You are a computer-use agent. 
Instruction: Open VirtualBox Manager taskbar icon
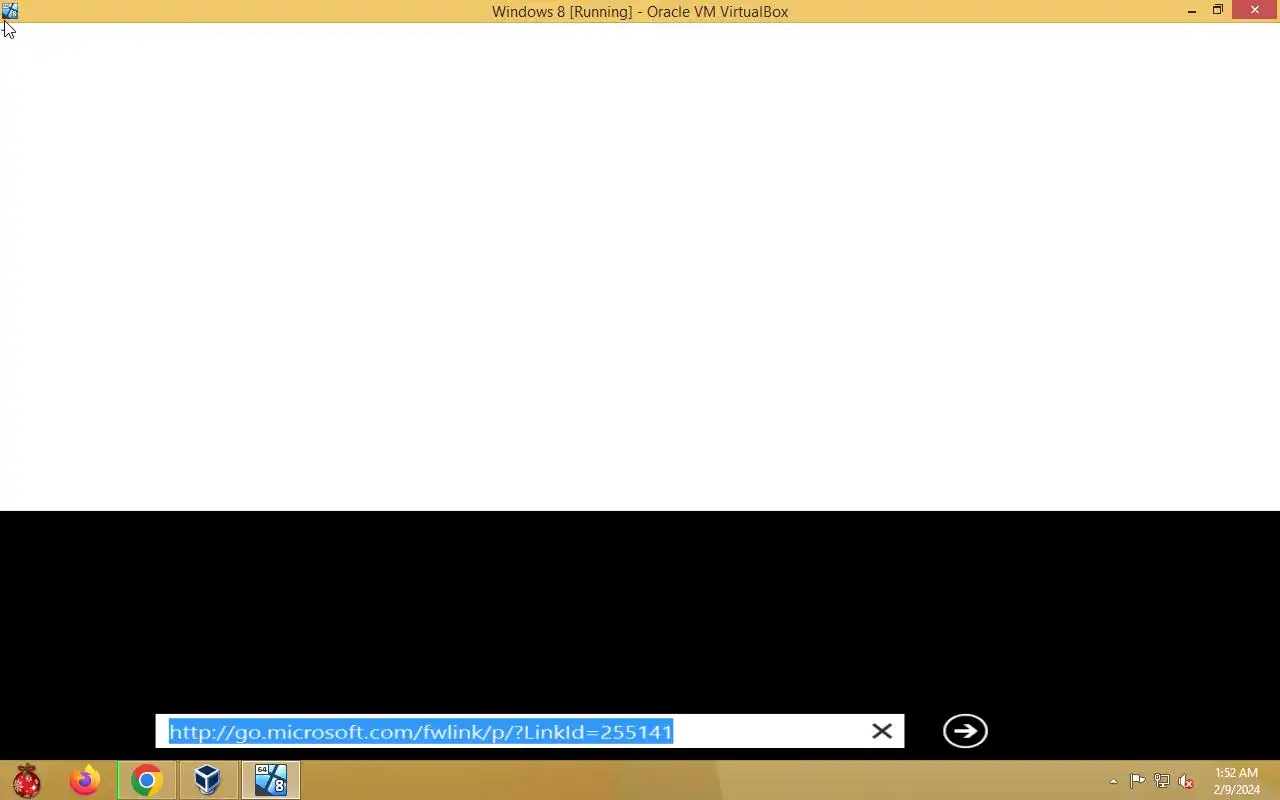207,780
